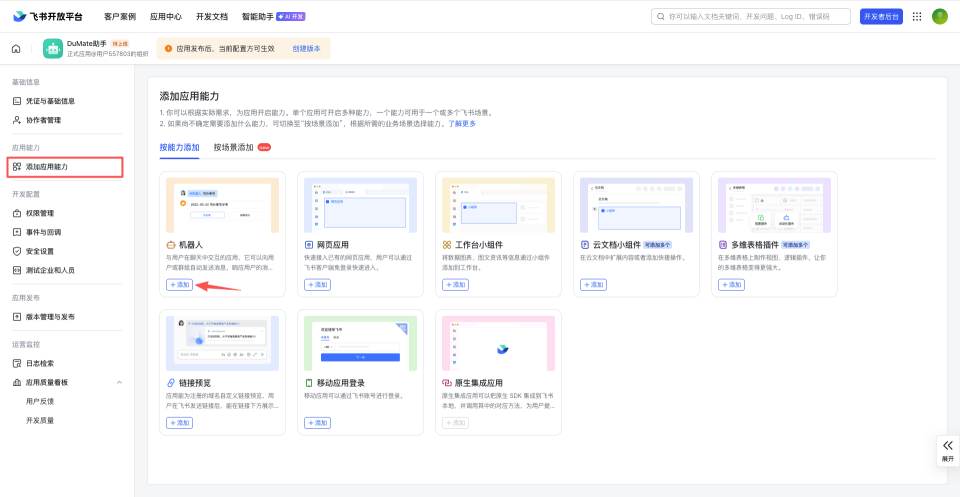
Task: Click the DuMate助手 app icon
Action: 53,48
